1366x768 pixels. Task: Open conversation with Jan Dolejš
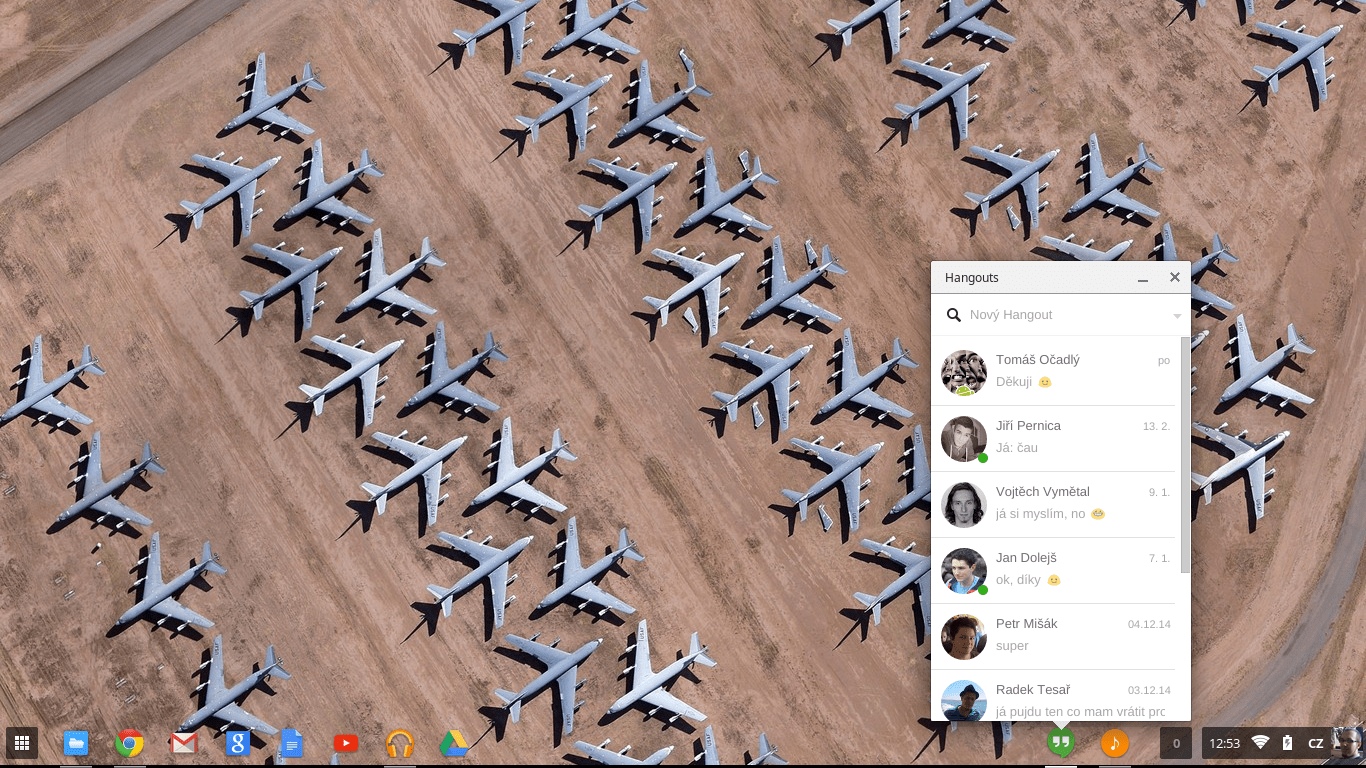(x=1053, y=570)
